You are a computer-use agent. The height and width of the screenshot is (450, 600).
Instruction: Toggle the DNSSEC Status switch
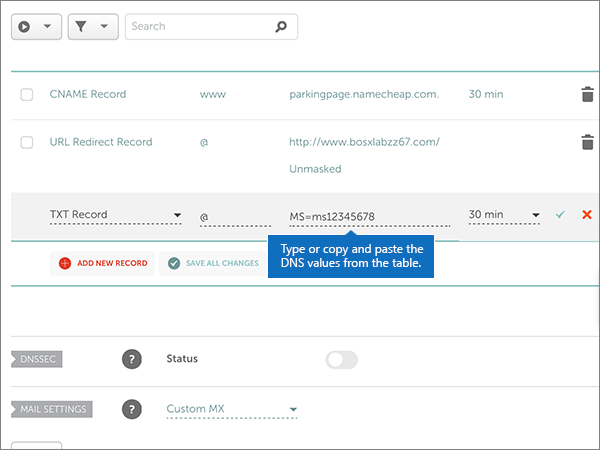pos(341,360)
